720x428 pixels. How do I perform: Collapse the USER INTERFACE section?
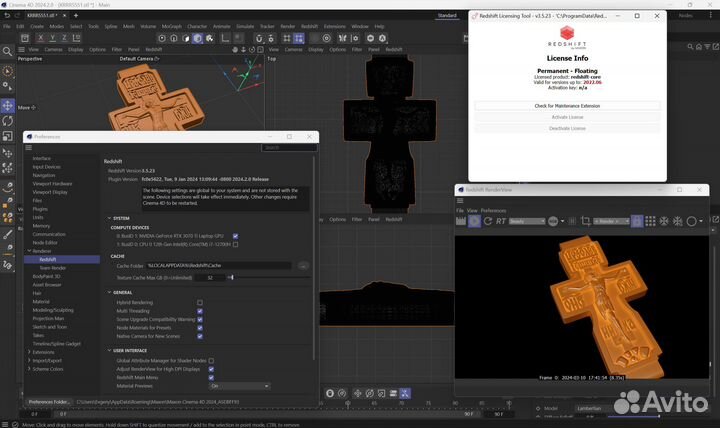(x=109, y=350)
